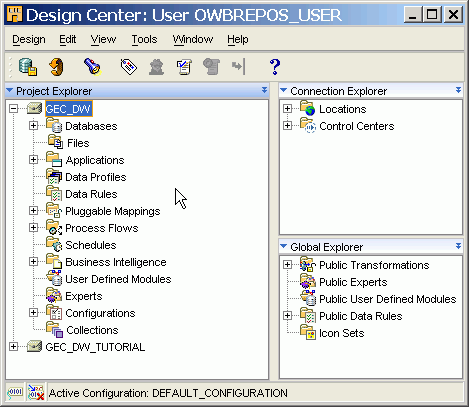Select Public User Defined Modules item
469x407 pixels.
click(x=388, y=299)
